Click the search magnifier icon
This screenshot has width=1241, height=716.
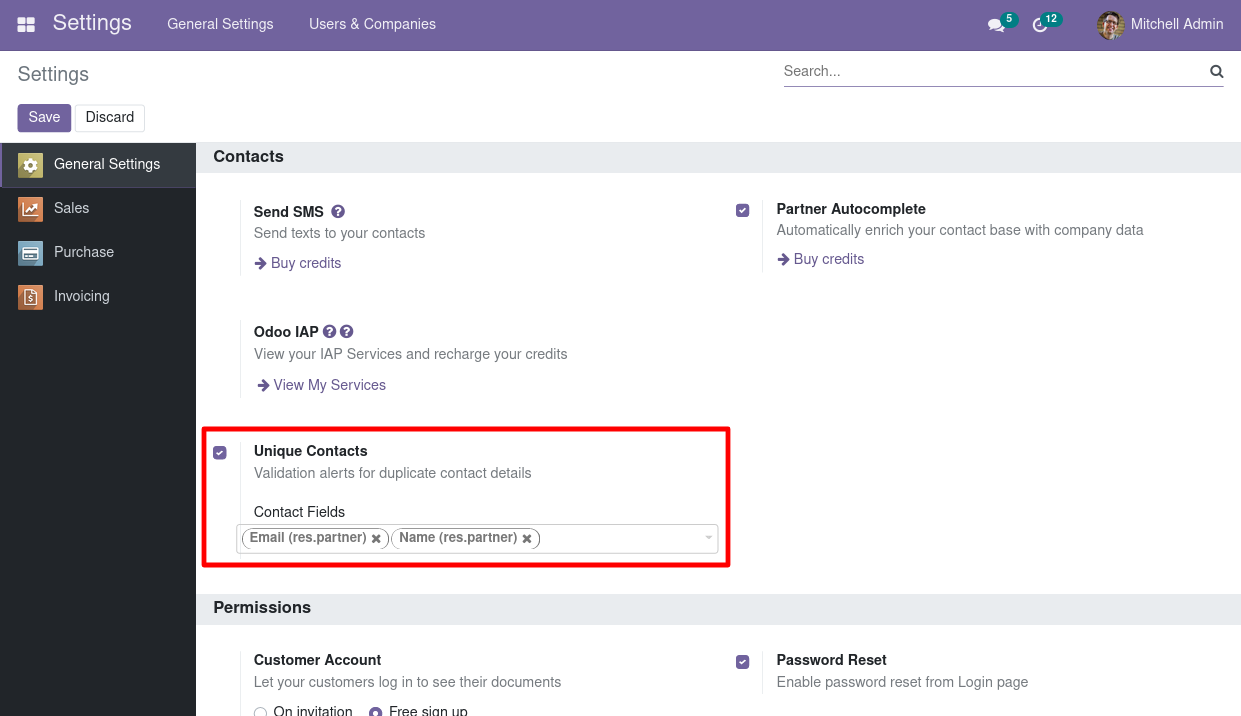pos(1216,71)
